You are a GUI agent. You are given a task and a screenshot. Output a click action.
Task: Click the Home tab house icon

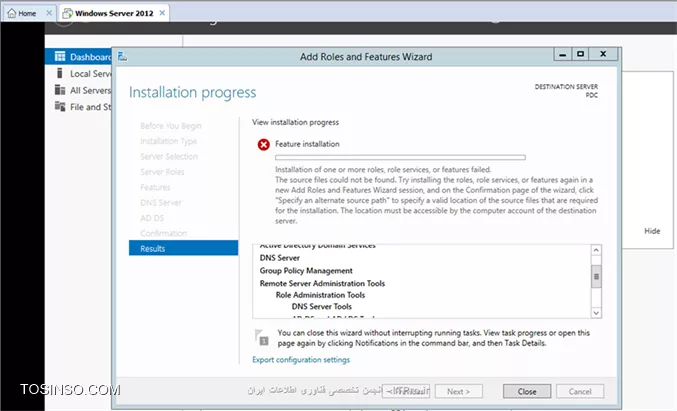[x=12, y=13]
